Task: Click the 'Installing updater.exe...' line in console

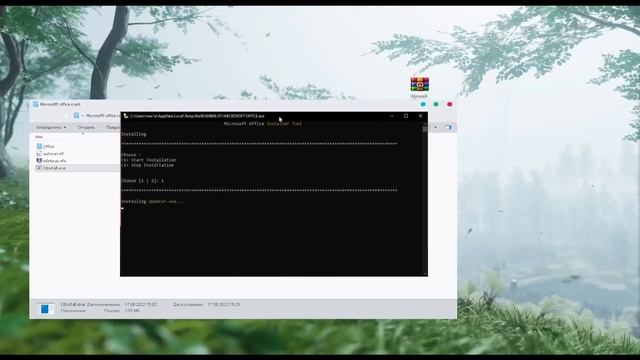Action: coord(152,202)
